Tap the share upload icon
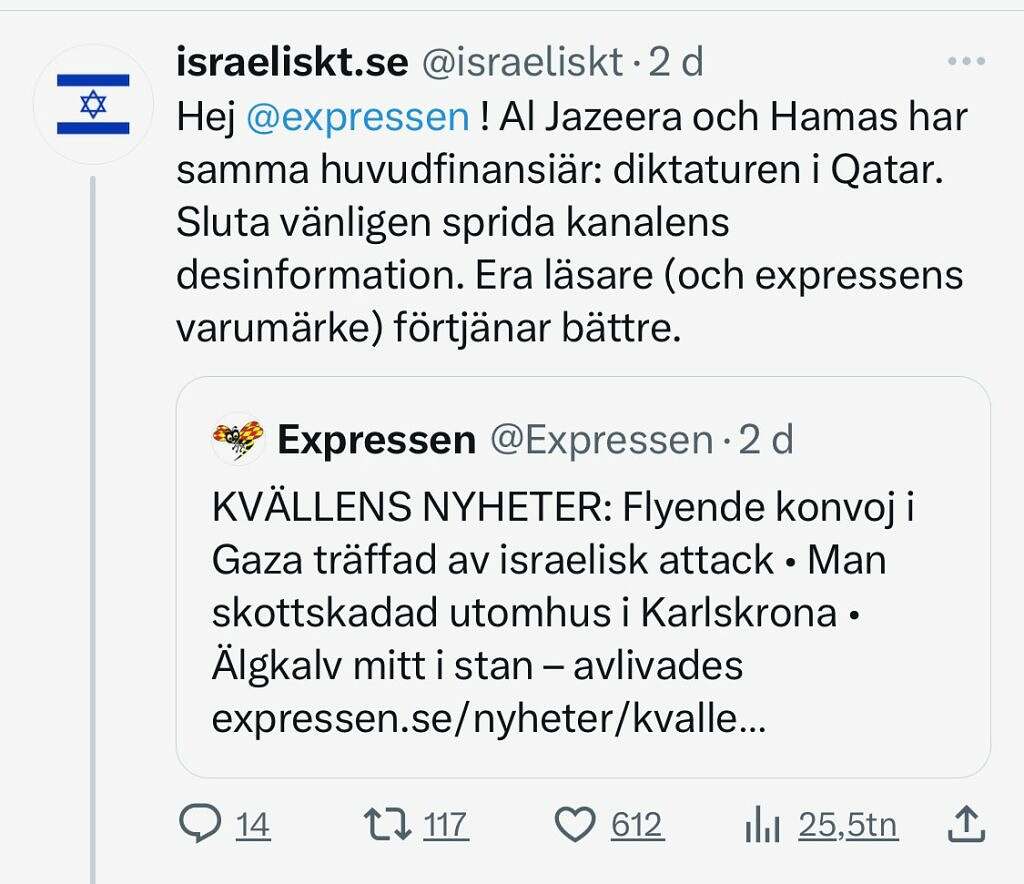The height and width of the screenshot is (884, 1024). click(966, 823)
